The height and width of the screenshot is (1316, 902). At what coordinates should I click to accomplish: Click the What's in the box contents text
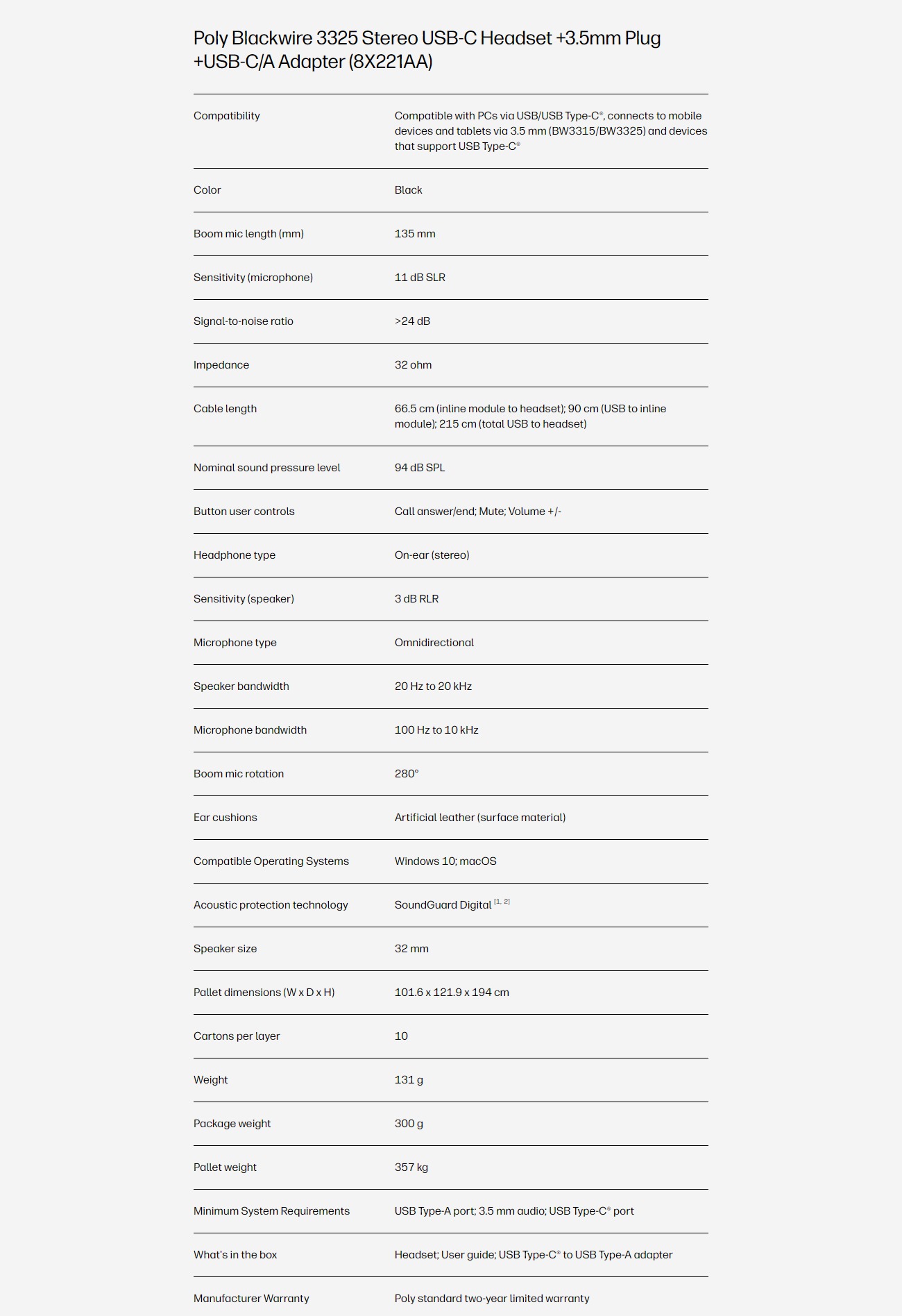click(534, 1255)
